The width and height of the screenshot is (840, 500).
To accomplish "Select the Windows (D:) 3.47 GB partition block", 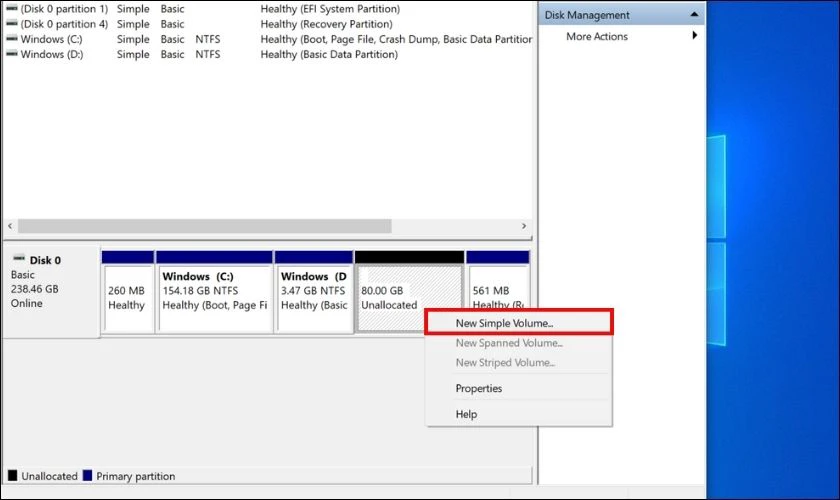I will coord(314,297).
